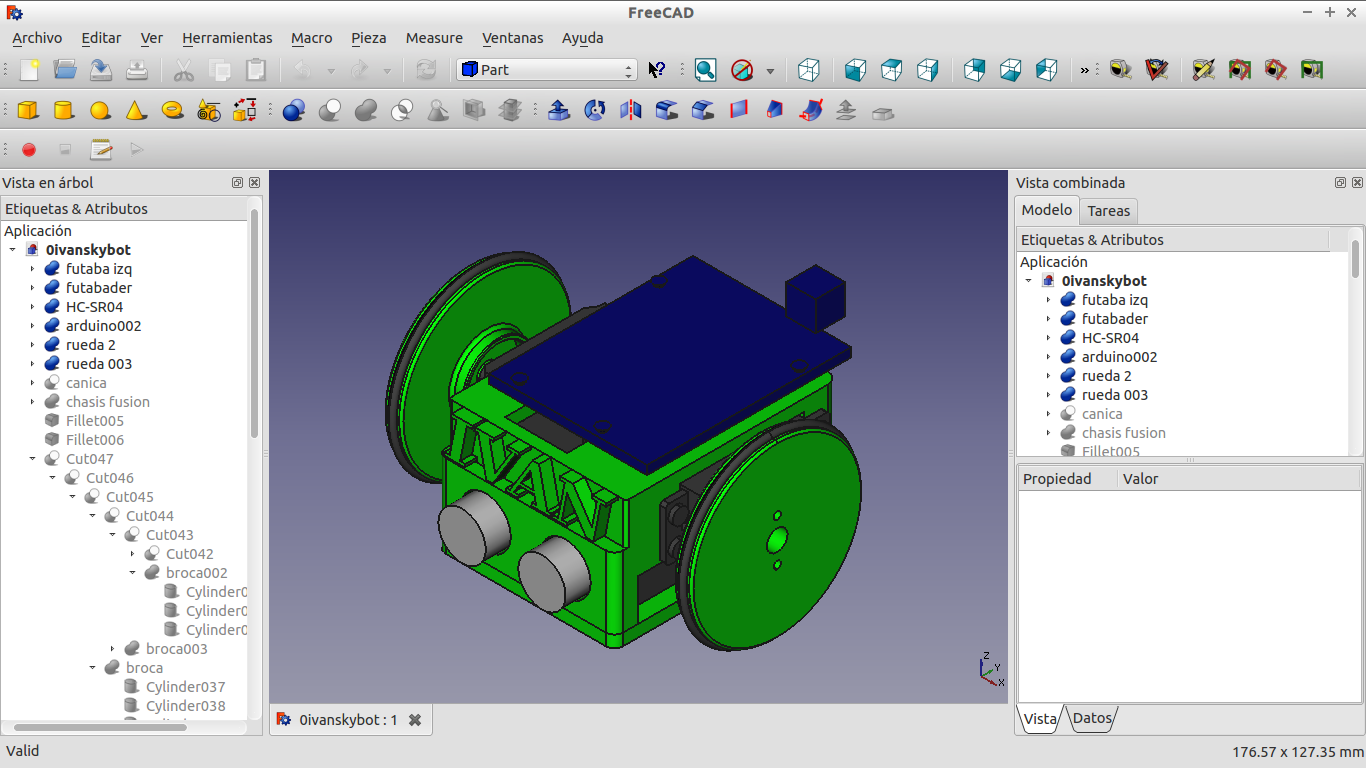Screen dimensions: 1366x768
Task: Sweep along a path icon
Action: point(811,110)
